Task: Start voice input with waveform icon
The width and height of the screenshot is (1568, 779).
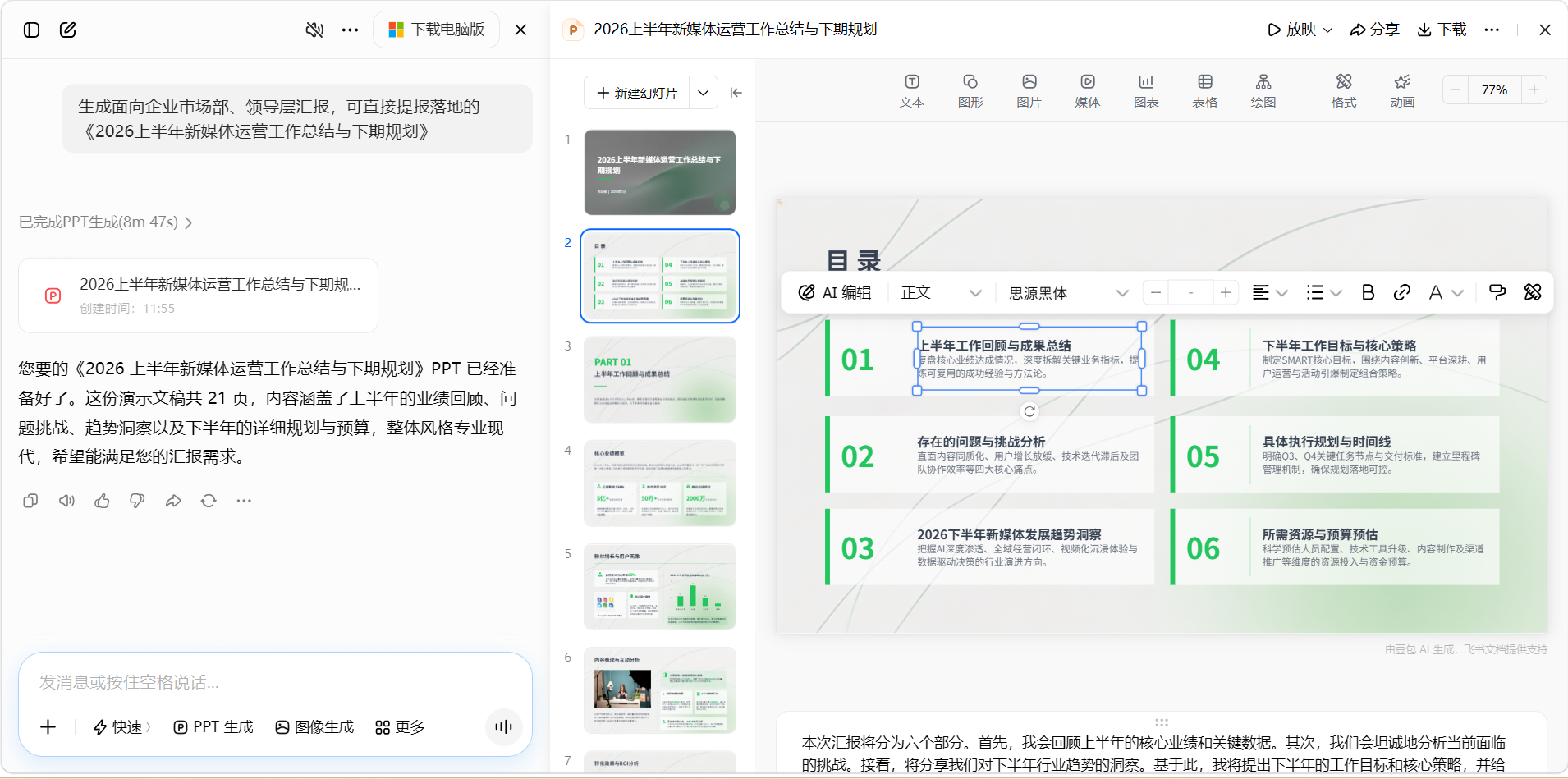Action: [x=504, y=727]
